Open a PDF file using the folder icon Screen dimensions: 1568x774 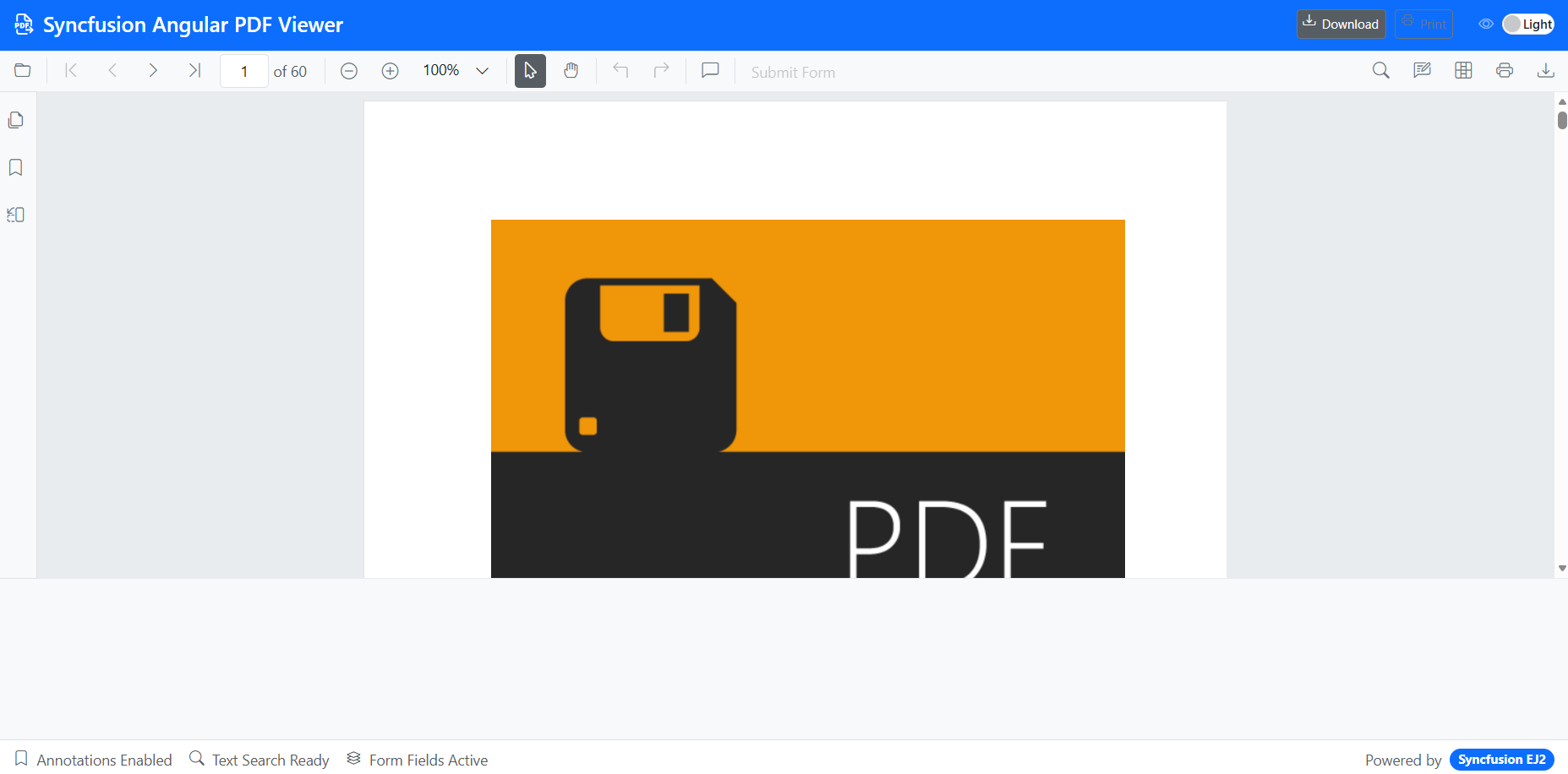tap(23, 71)
